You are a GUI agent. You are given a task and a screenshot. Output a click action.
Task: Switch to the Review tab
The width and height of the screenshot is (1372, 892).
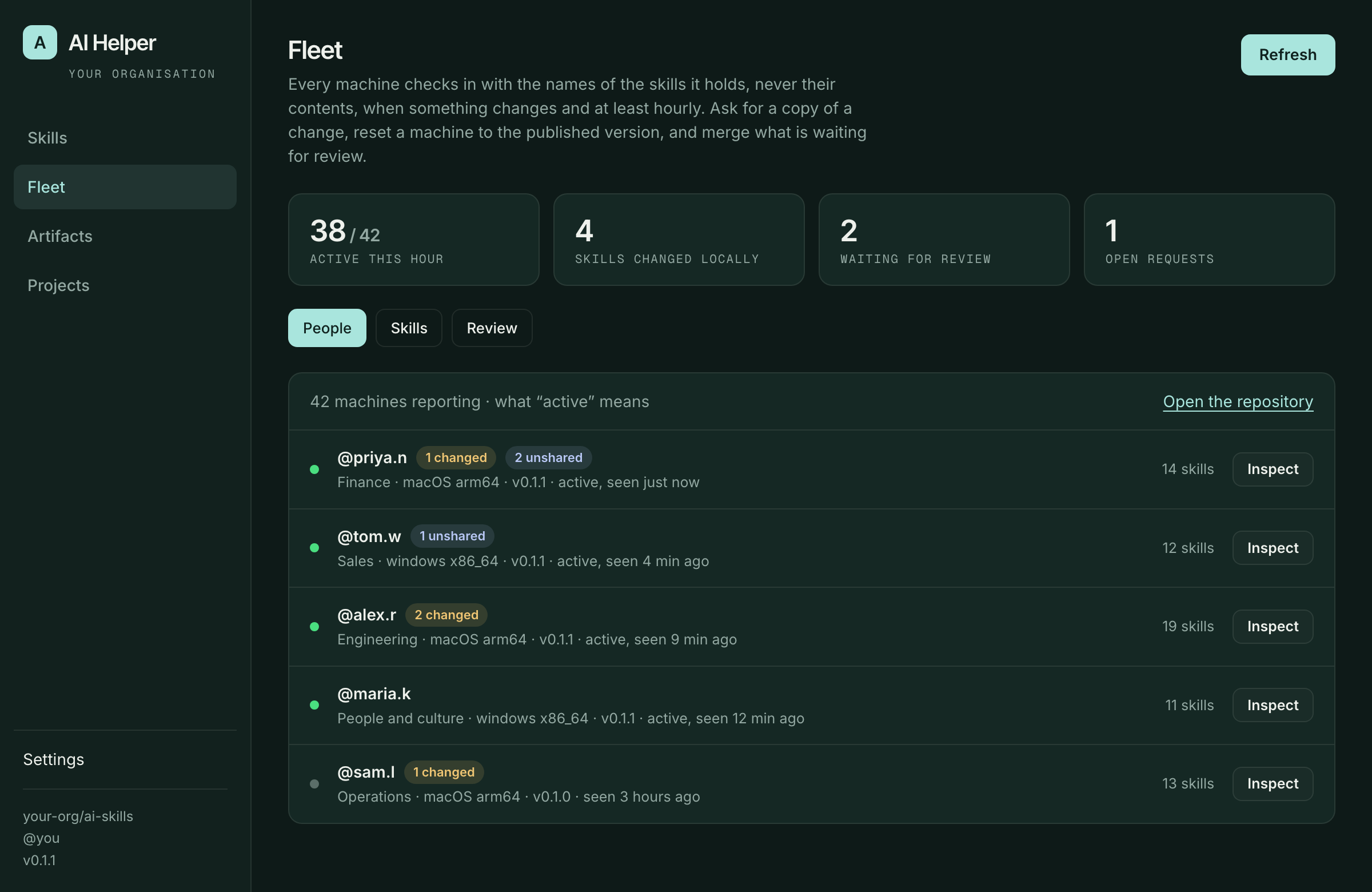tap(492, 328)
